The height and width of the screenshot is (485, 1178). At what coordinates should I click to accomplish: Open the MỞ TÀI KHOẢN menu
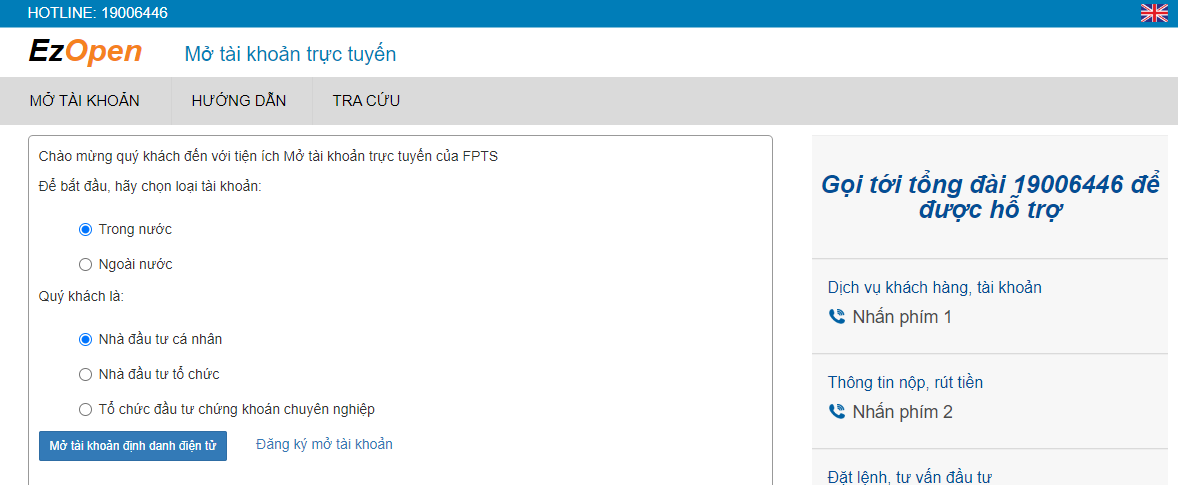[85, 101]
